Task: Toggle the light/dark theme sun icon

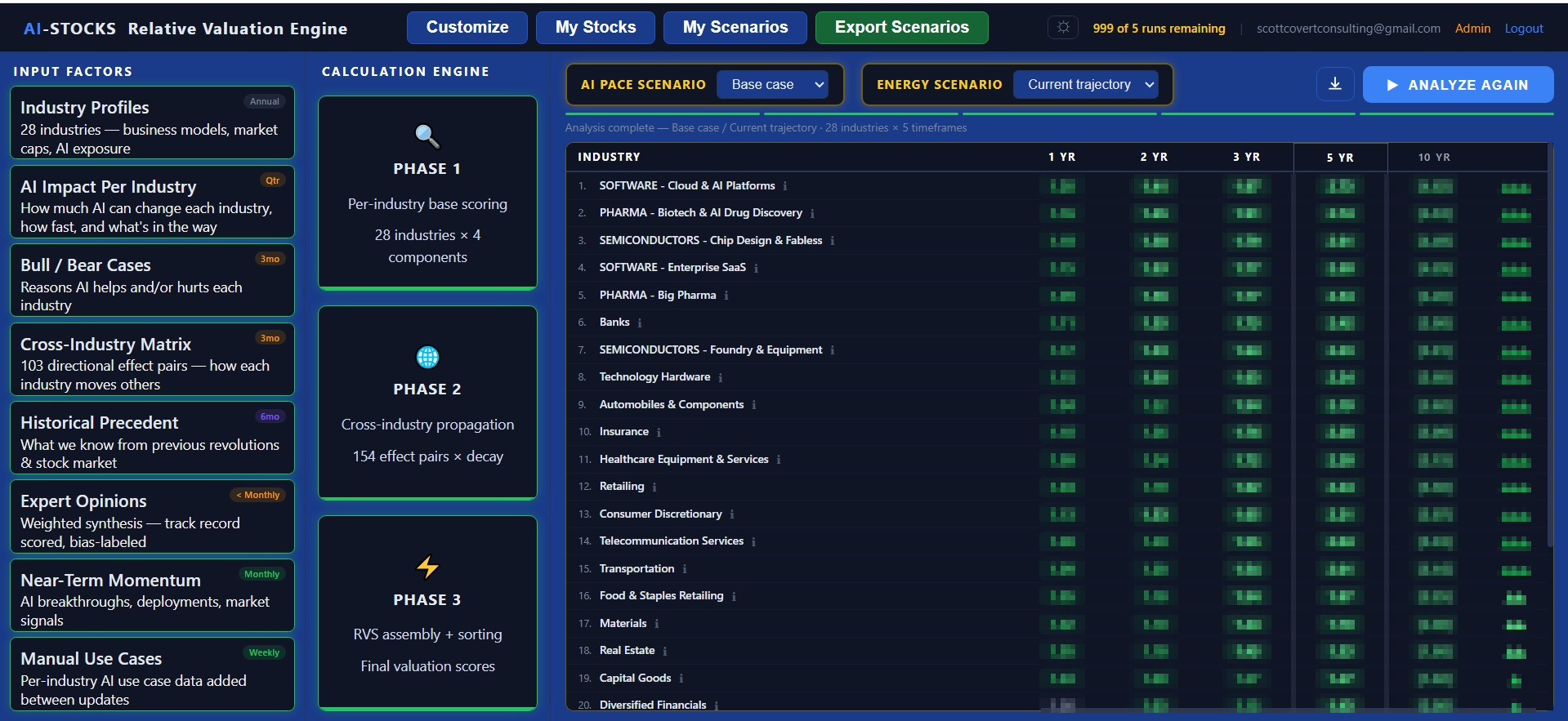Action: point(1063,28)
